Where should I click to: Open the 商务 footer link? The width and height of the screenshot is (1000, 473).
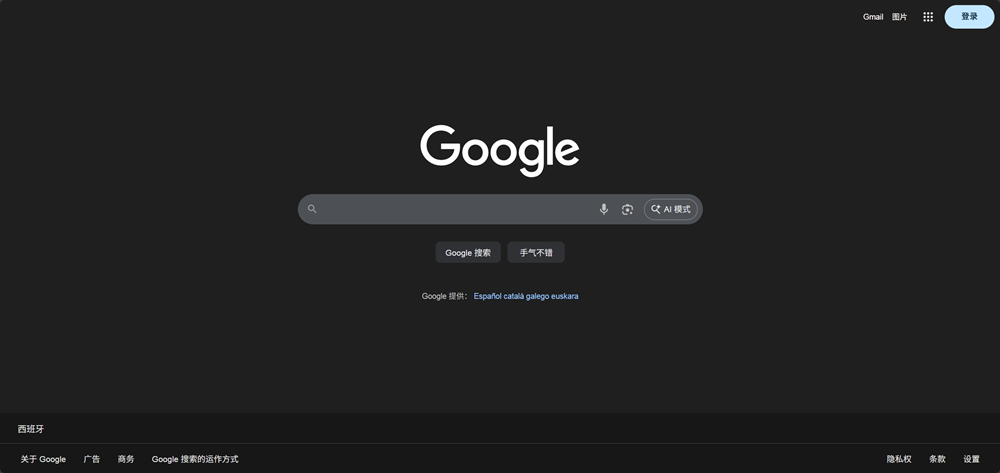coord(126,459)
